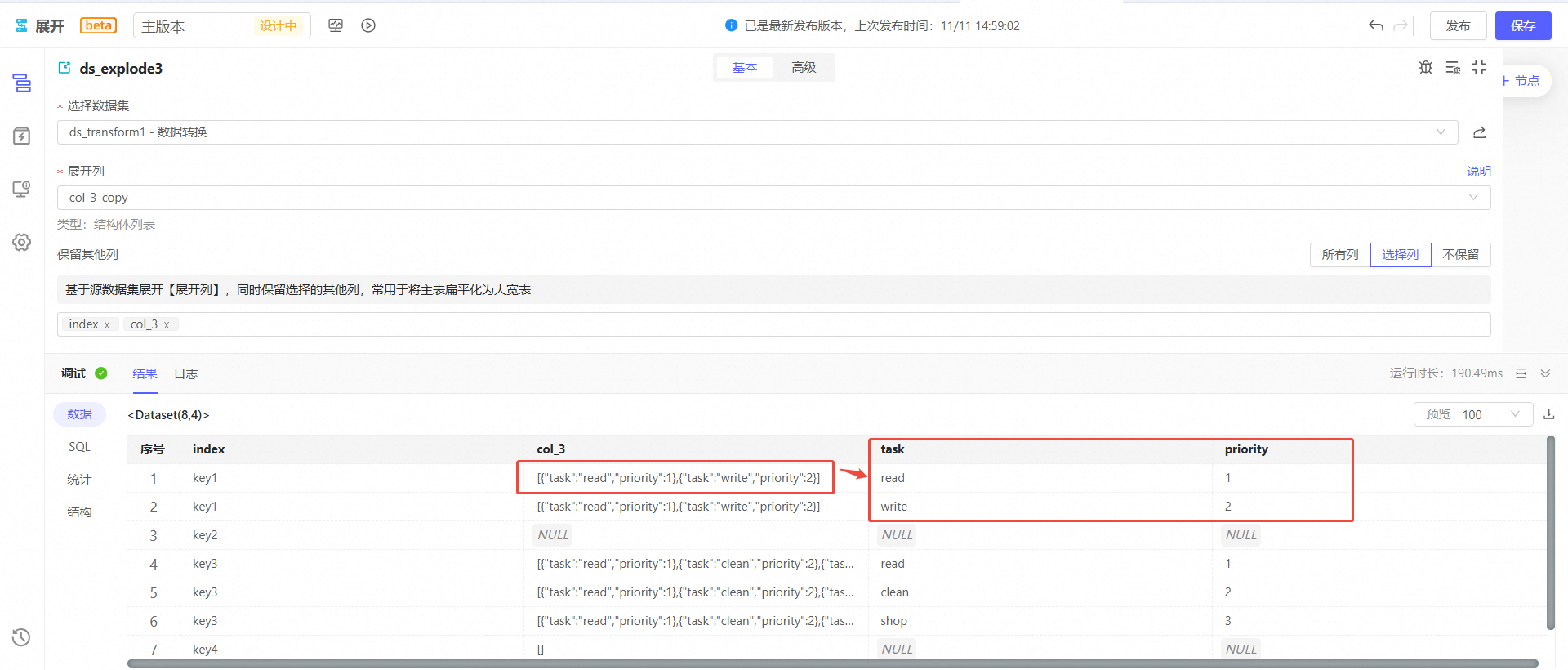
Task: Click the monitor chart icon beside version box
Action: tap(336, 25)
